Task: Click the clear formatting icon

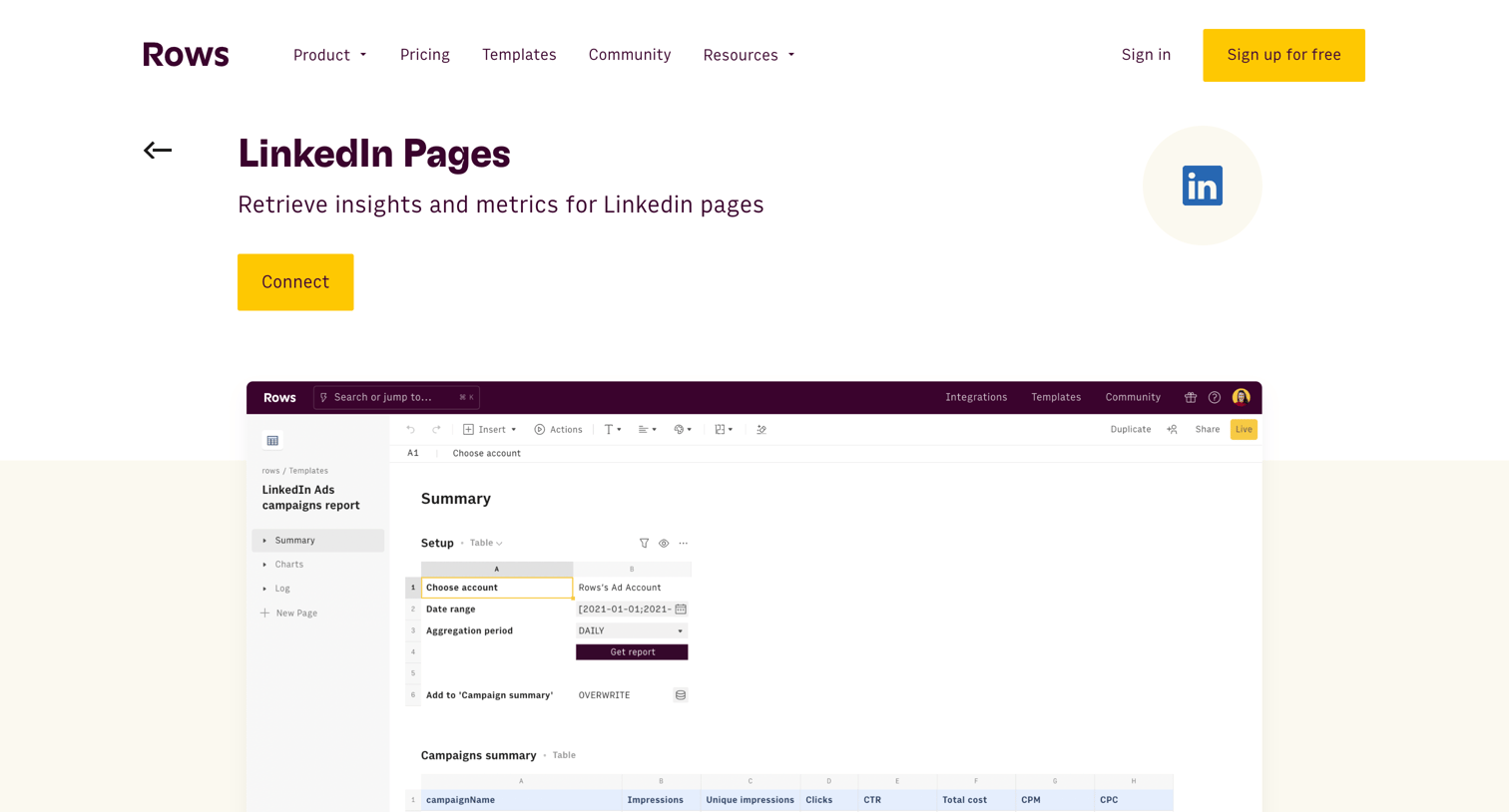Action: pos(761,429)
